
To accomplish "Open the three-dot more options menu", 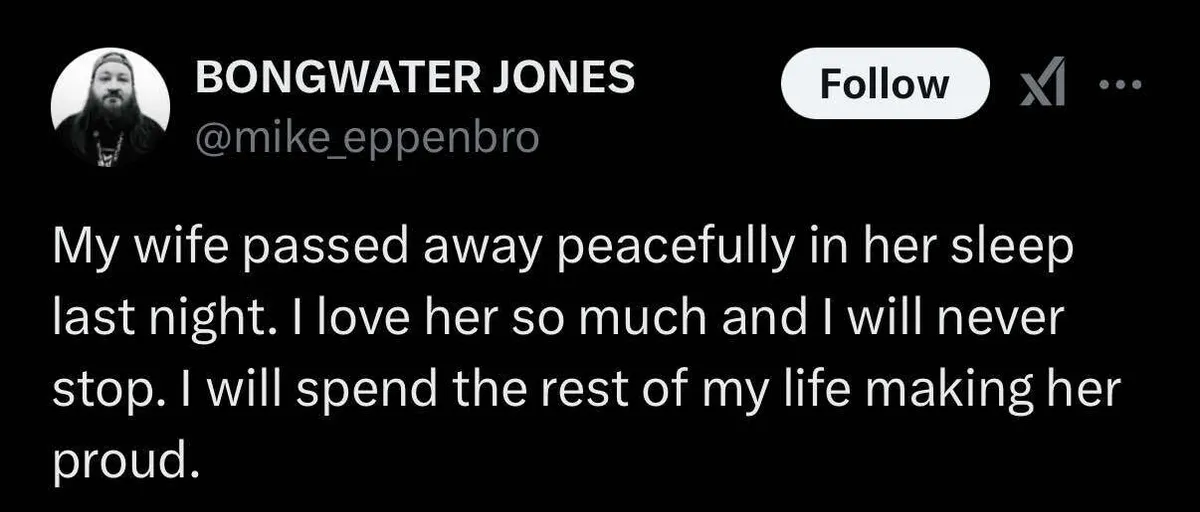I will tap(1120, 84).
